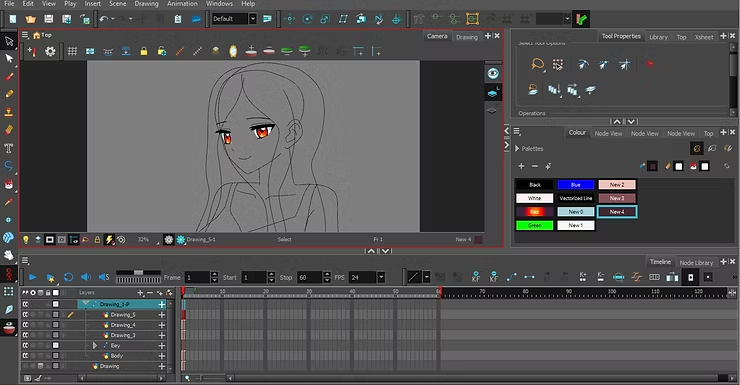Viewport: 740px width, 385px height.
Task: Select the New 2 colour swatch
Action: (x=617, y=184)
